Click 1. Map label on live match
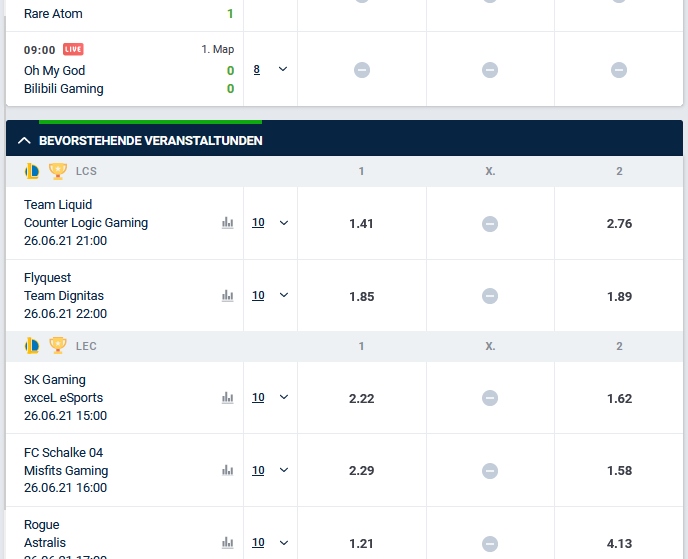 (218, 49)
